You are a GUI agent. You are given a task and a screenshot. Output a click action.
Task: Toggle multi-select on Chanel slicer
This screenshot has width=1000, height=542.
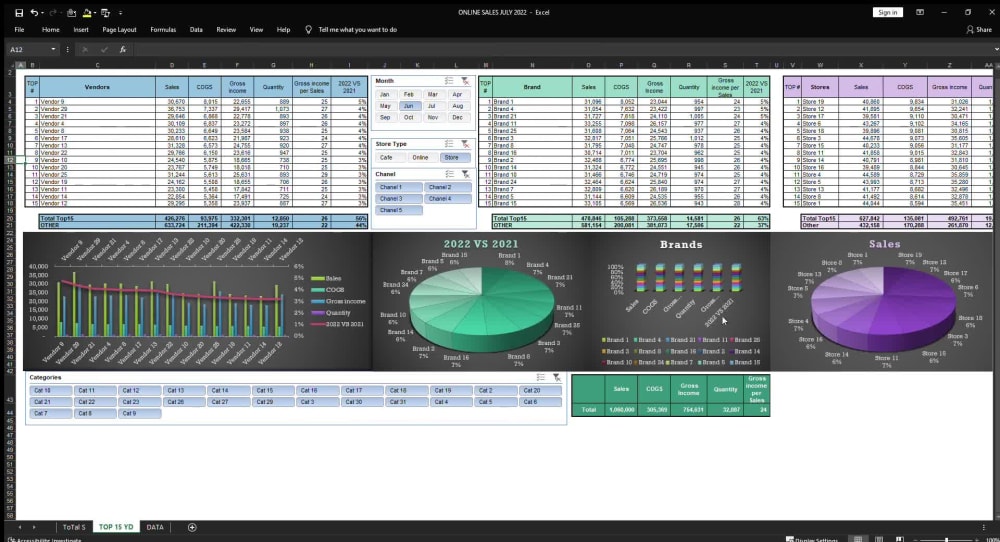tap(449, 174)
